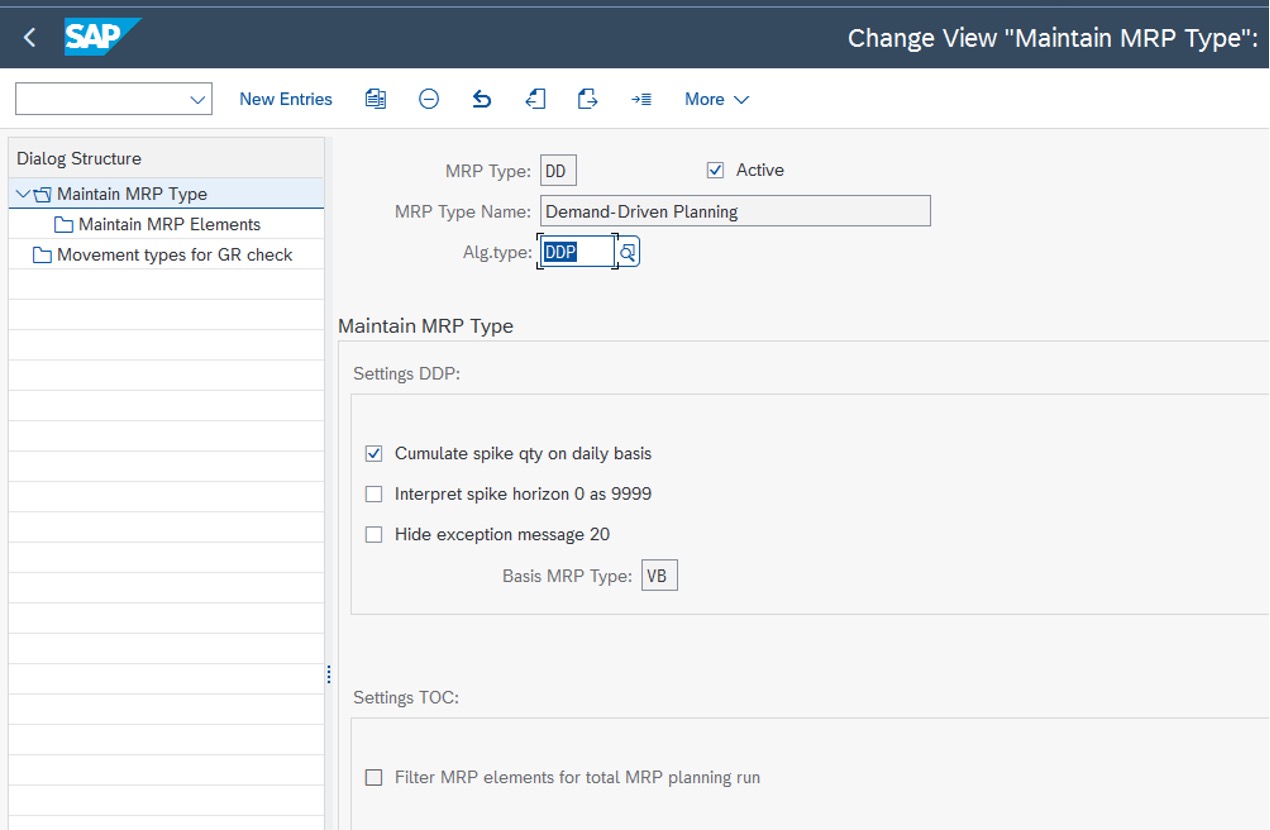1270x830 pixels.
Task: Uncheck the Active checkbox
Action: point(714,169)
